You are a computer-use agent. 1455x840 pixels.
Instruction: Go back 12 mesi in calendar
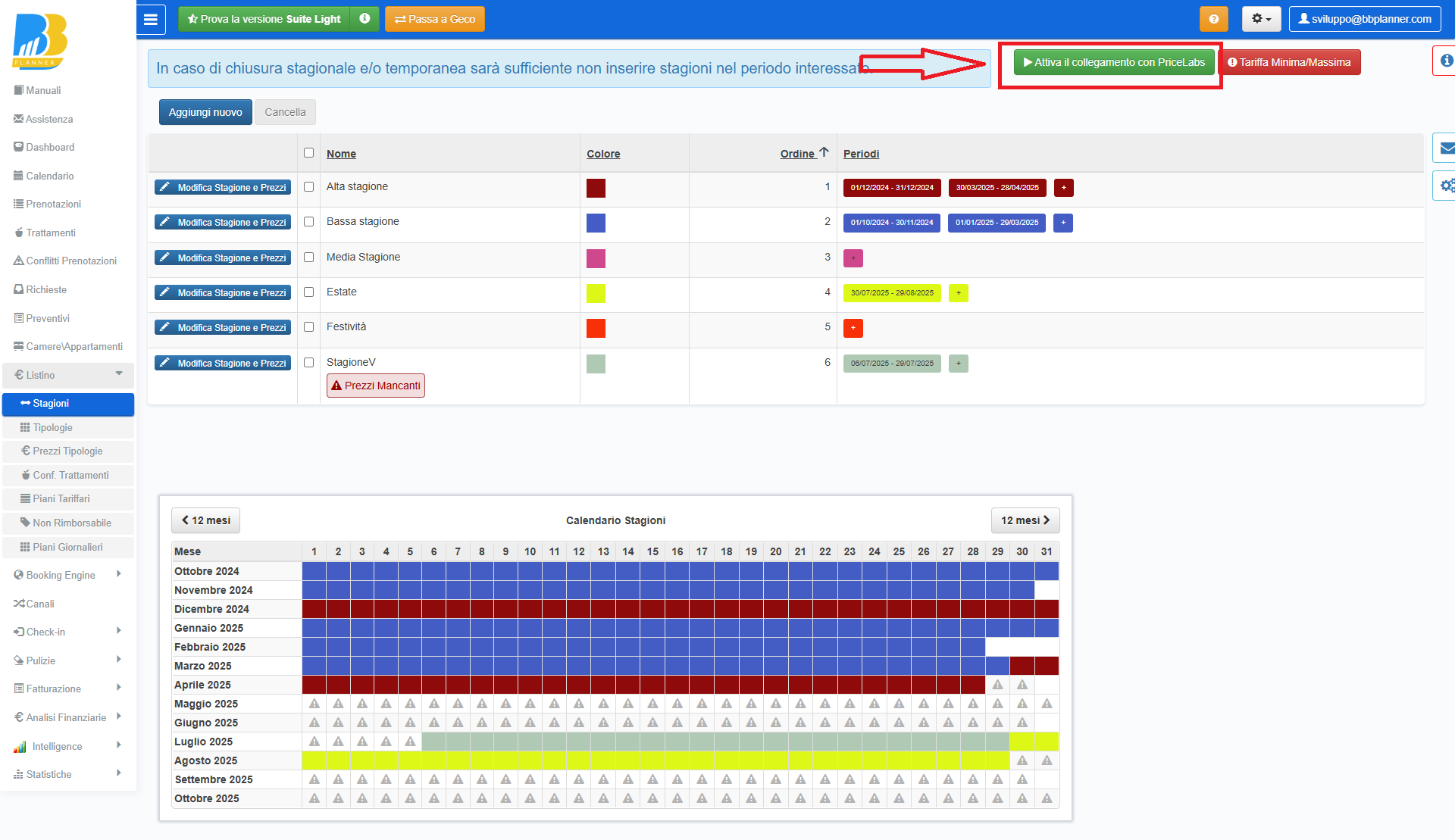coord(205,520)
